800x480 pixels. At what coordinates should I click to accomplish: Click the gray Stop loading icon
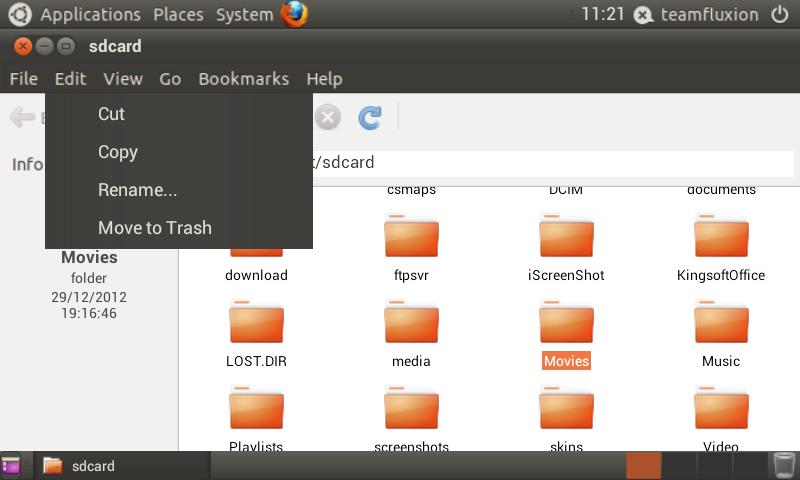pyautogui.click(x=328, y=117)
